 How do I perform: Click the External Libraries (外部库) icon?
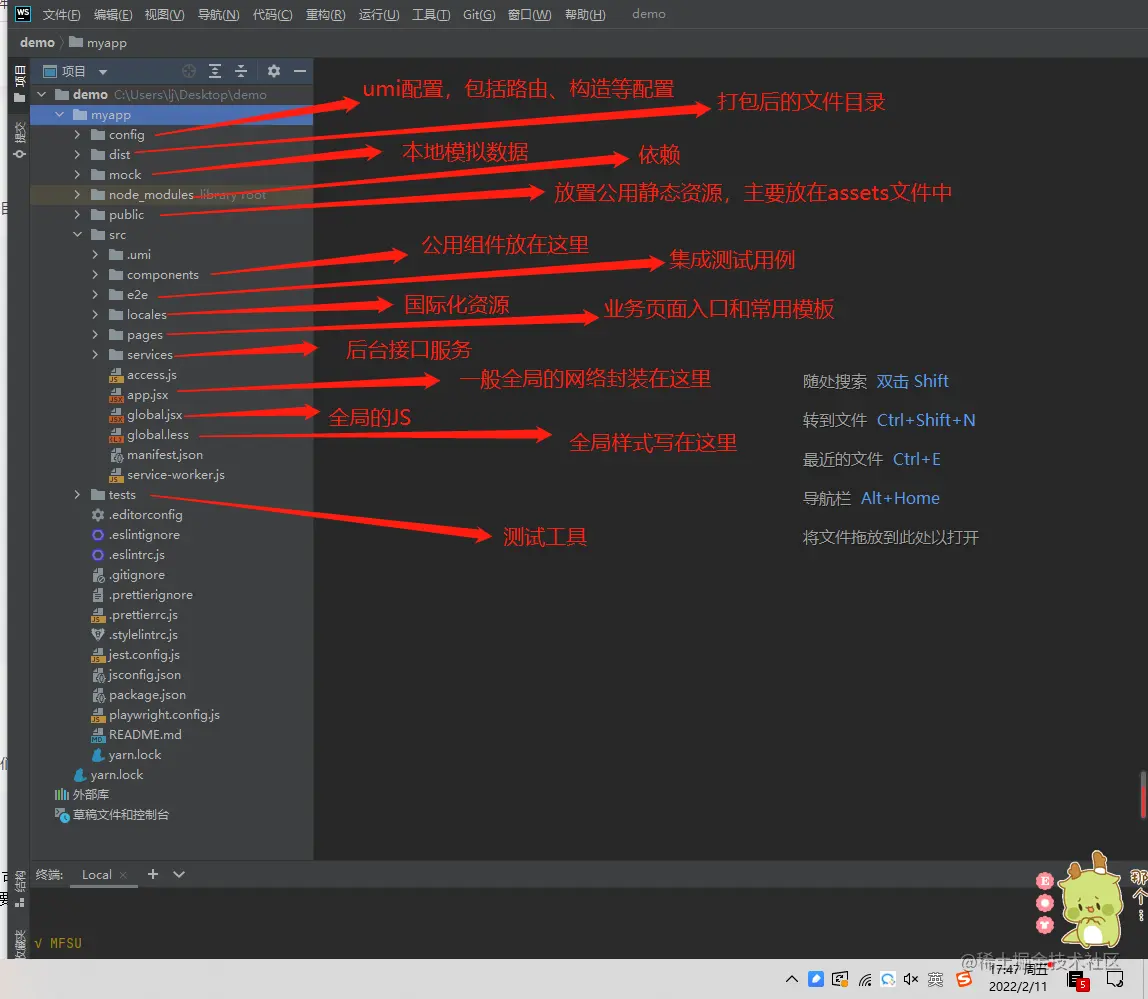coord(62,795)
